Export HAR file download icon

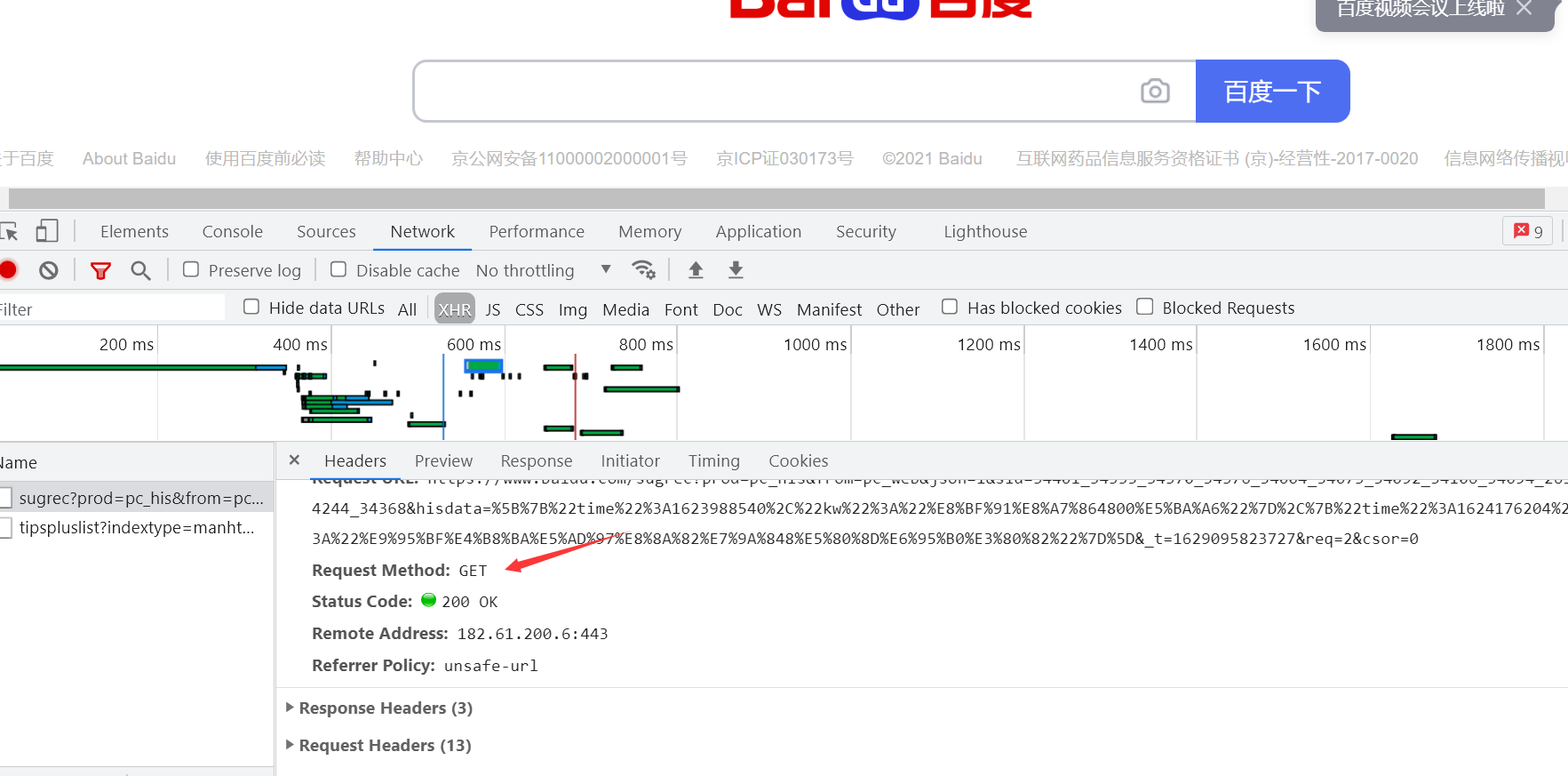tap(736, 269)
